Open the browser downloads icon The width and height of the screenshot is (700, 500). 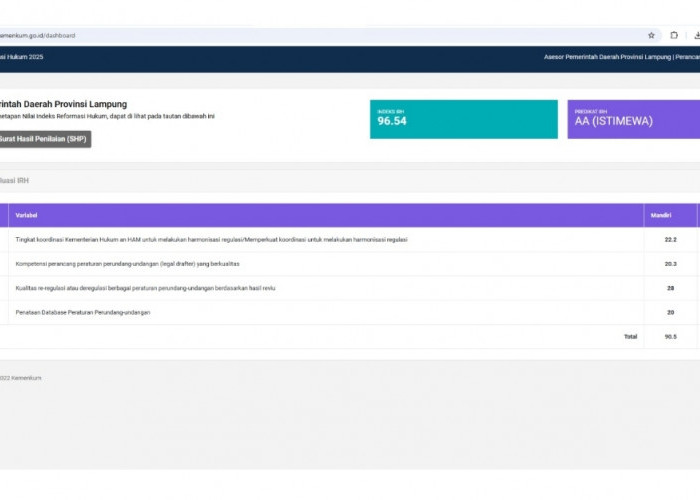[696, 35]
